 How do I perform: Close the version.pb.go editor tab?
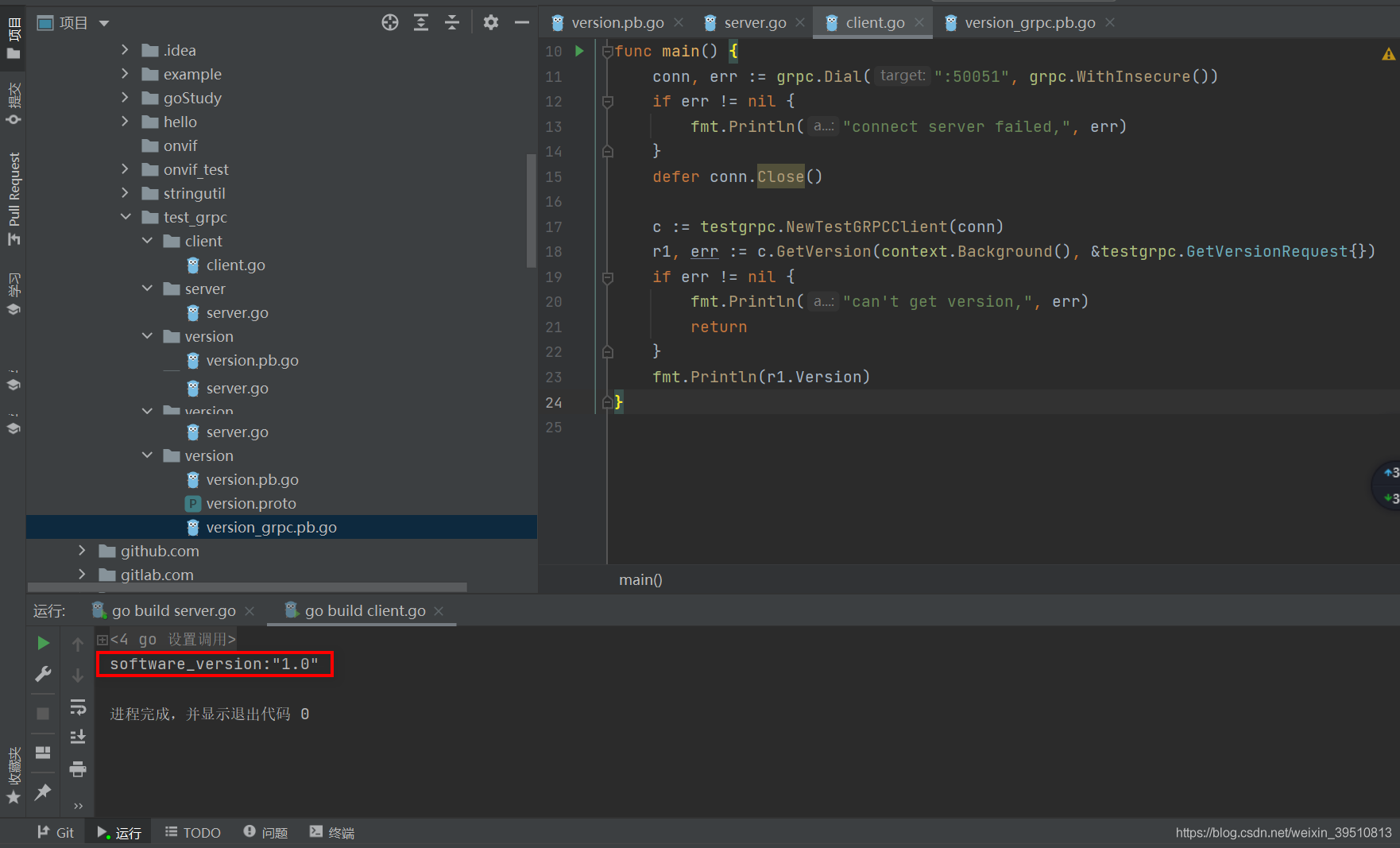(x=679, y=22)
